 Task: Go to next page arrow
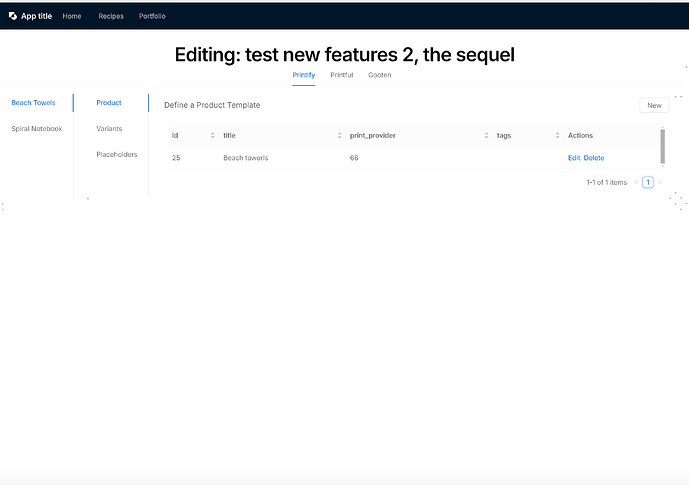[x=659, y=182]
